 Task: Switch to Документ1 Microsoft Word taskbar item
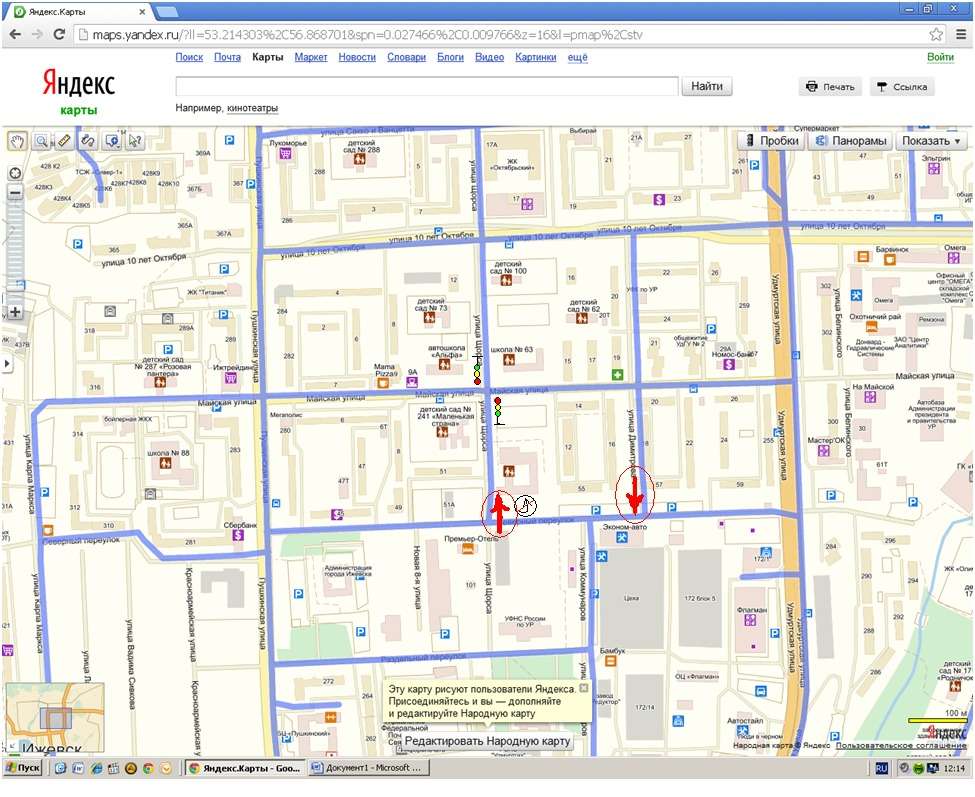pos(368,768)
